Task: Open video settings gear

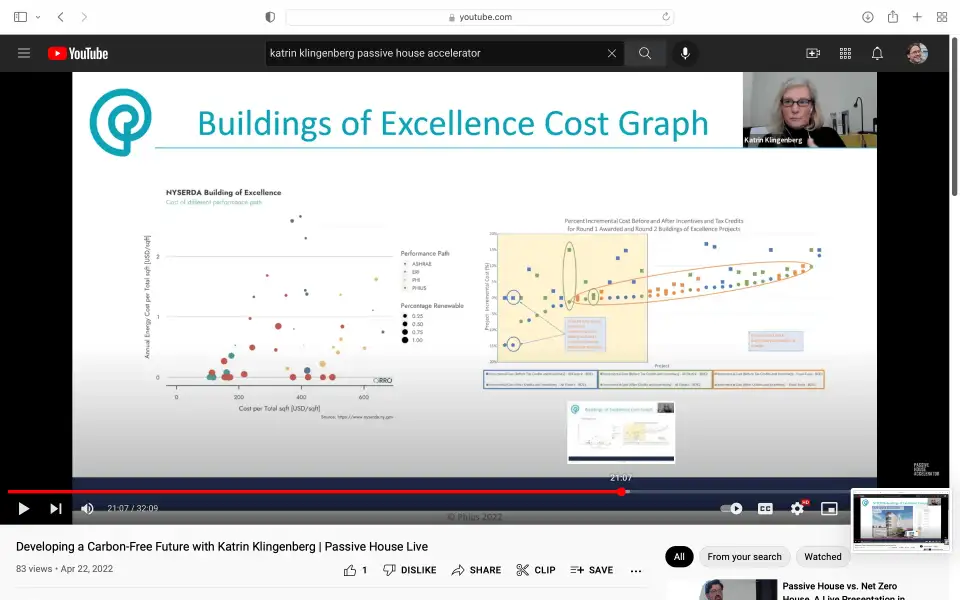Action: (797, 508)
